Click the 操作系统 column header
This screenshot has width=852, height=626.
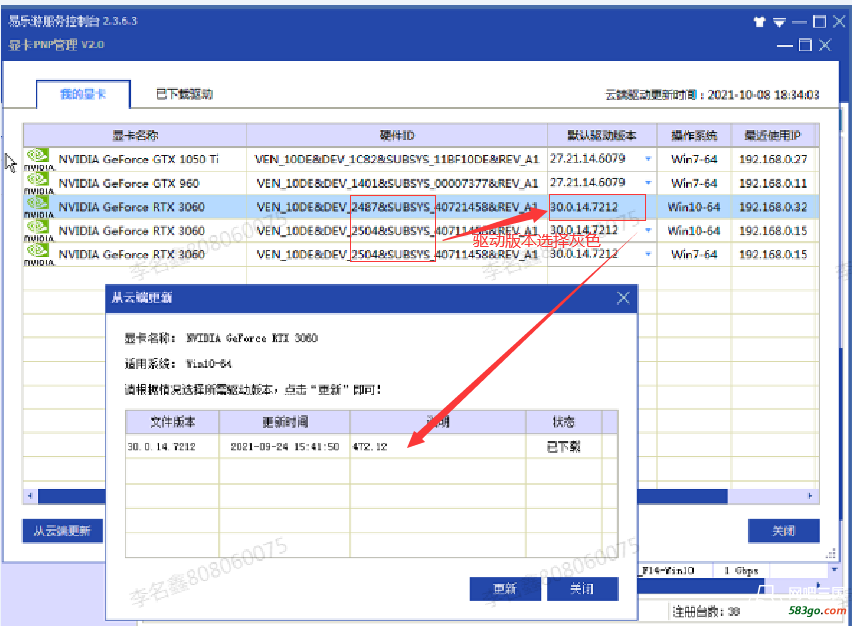(694, 135)
